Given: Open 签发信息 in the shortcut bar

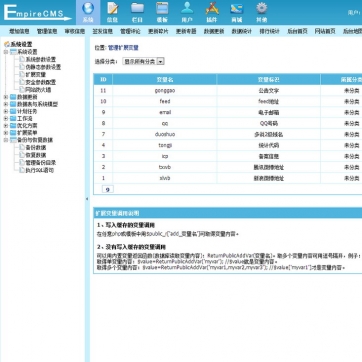Looking at the screenshot, I should point(103,31).
